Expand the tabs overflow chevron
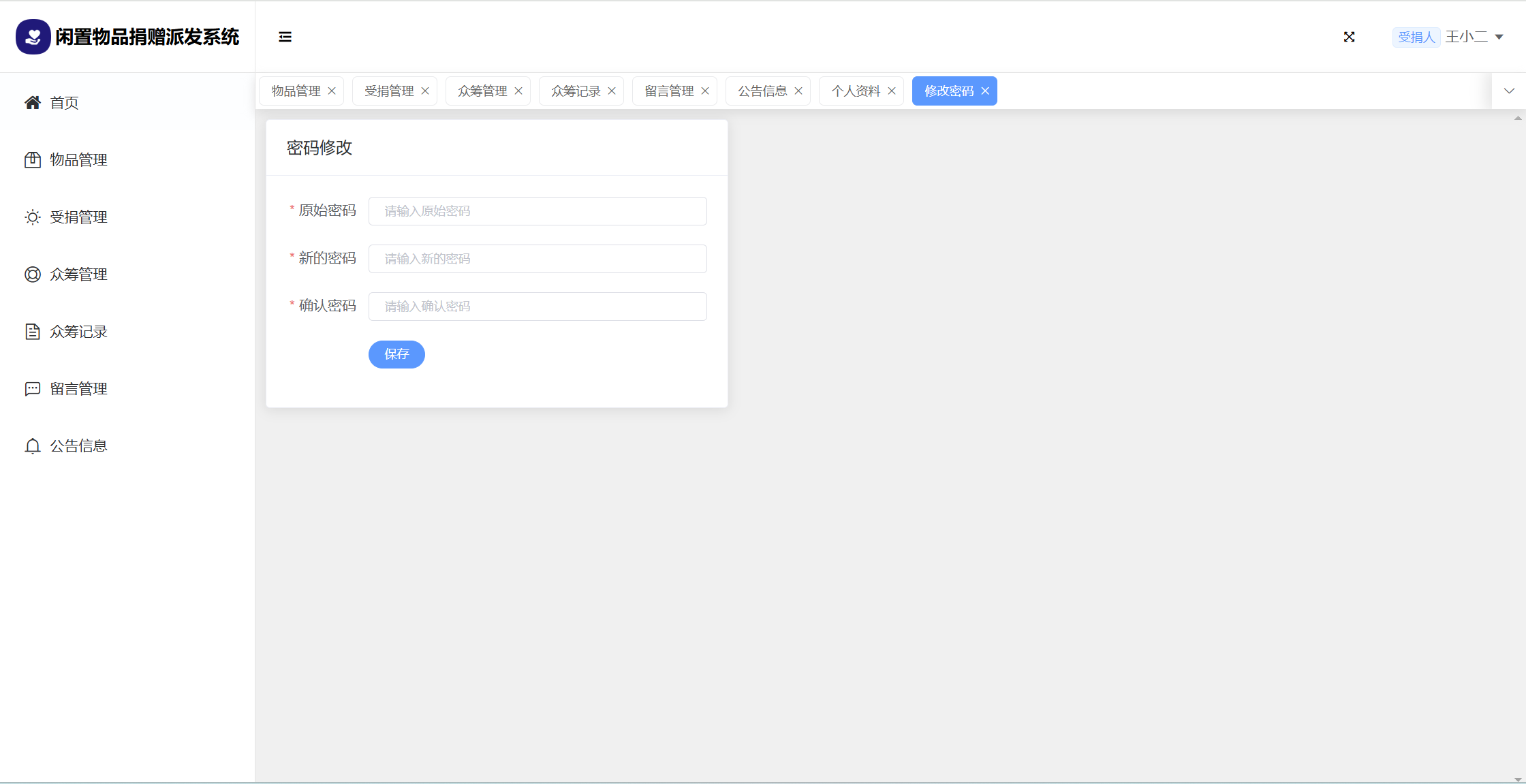Image resolution: width=1526 pixels, height=784 pixels. [1509, 91]
